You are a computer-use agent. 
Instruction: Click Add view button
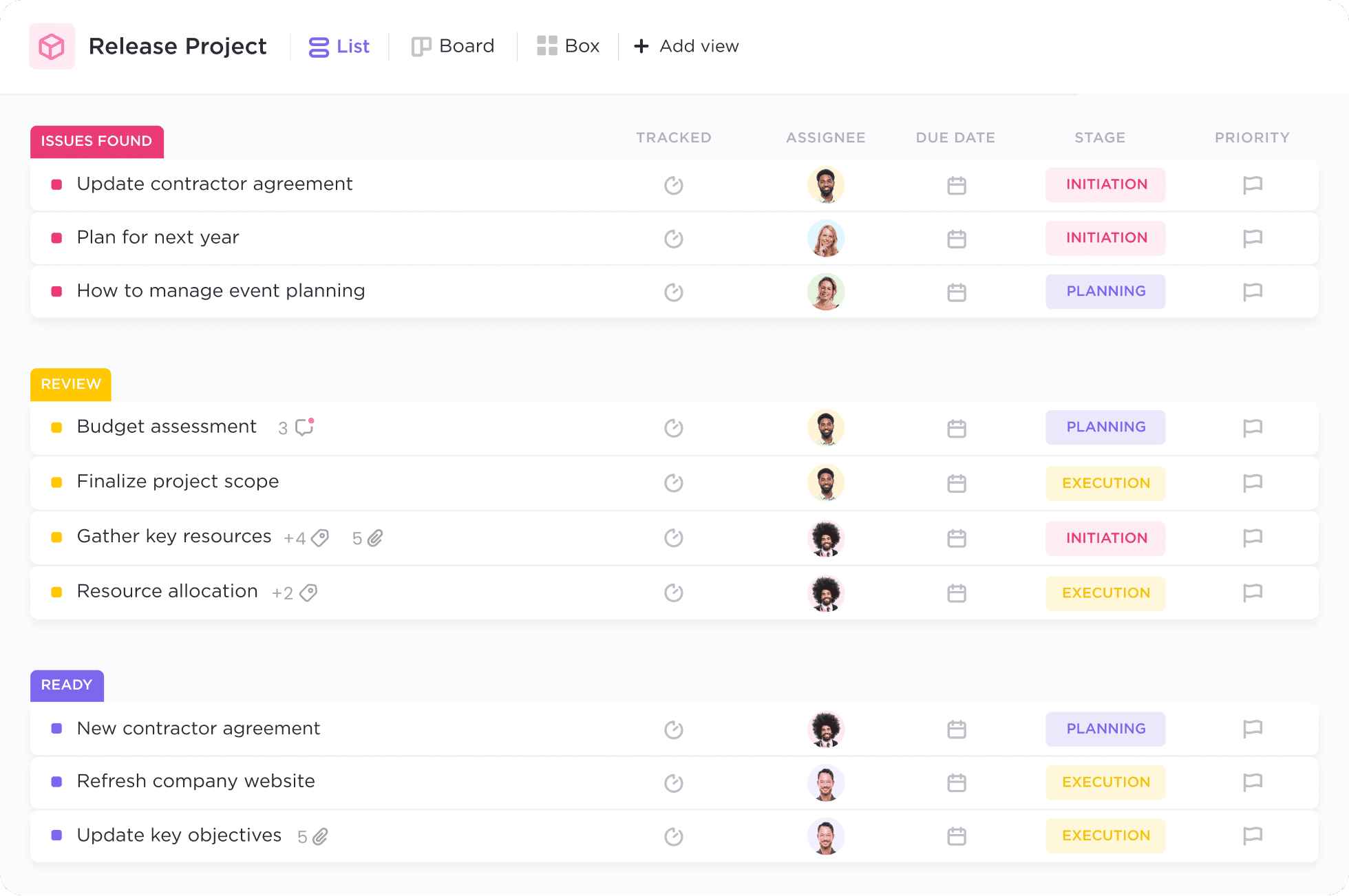[685, 45]
